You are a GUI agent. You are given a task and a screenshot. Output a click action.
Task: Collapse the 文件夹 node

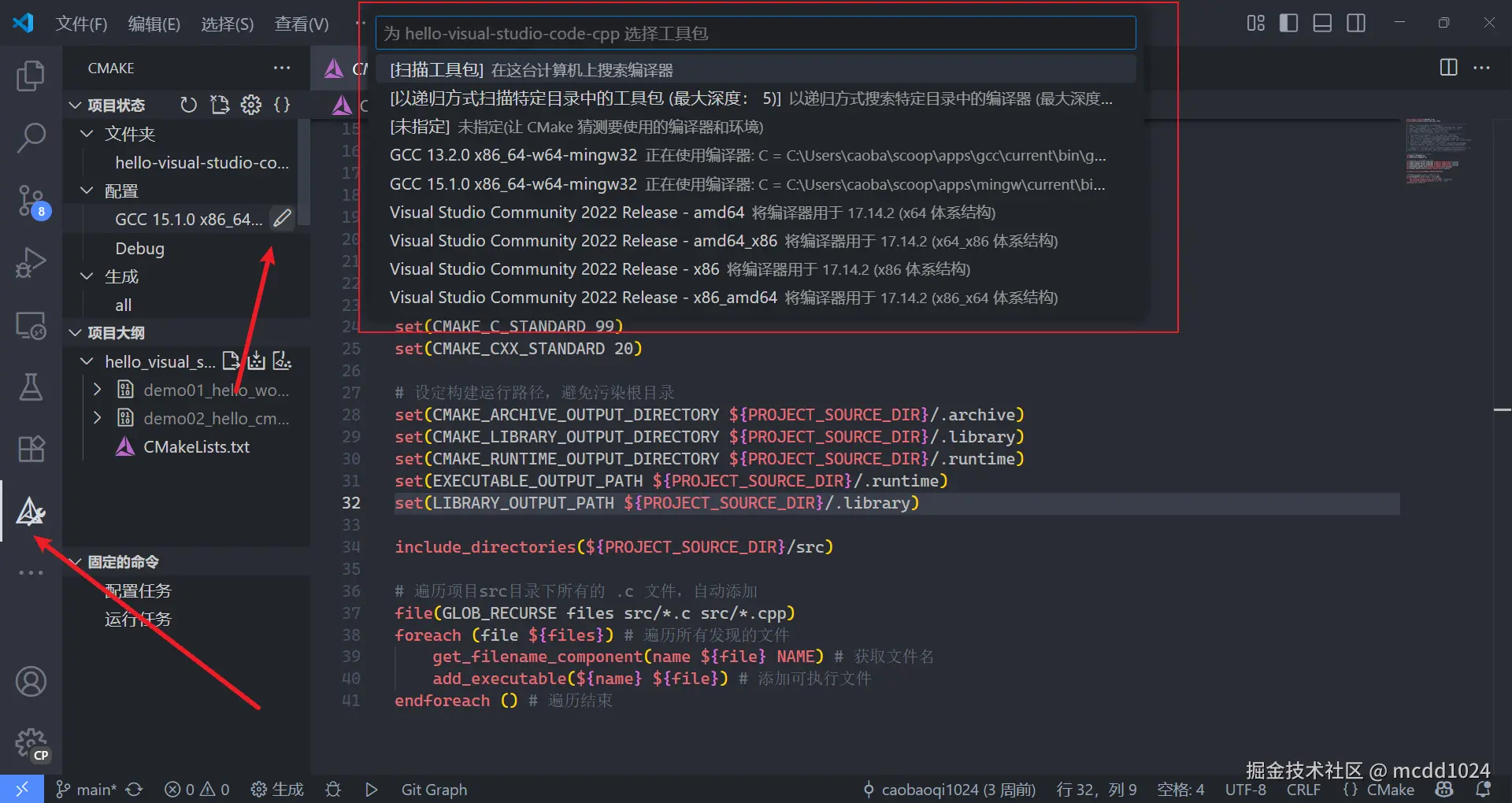point(87,134)
